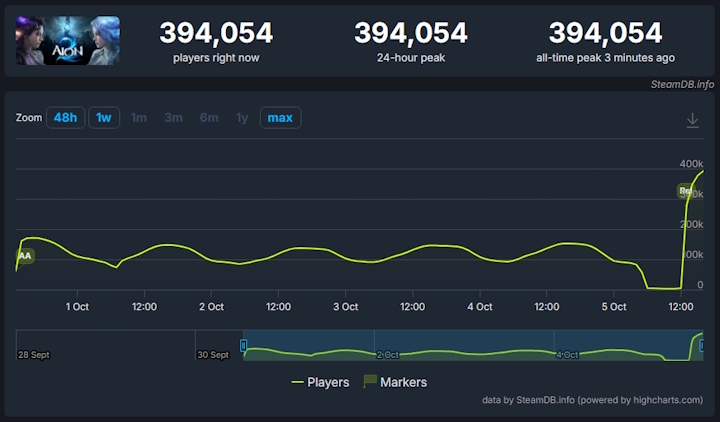Click '28 Sept' navigator label

34,355
